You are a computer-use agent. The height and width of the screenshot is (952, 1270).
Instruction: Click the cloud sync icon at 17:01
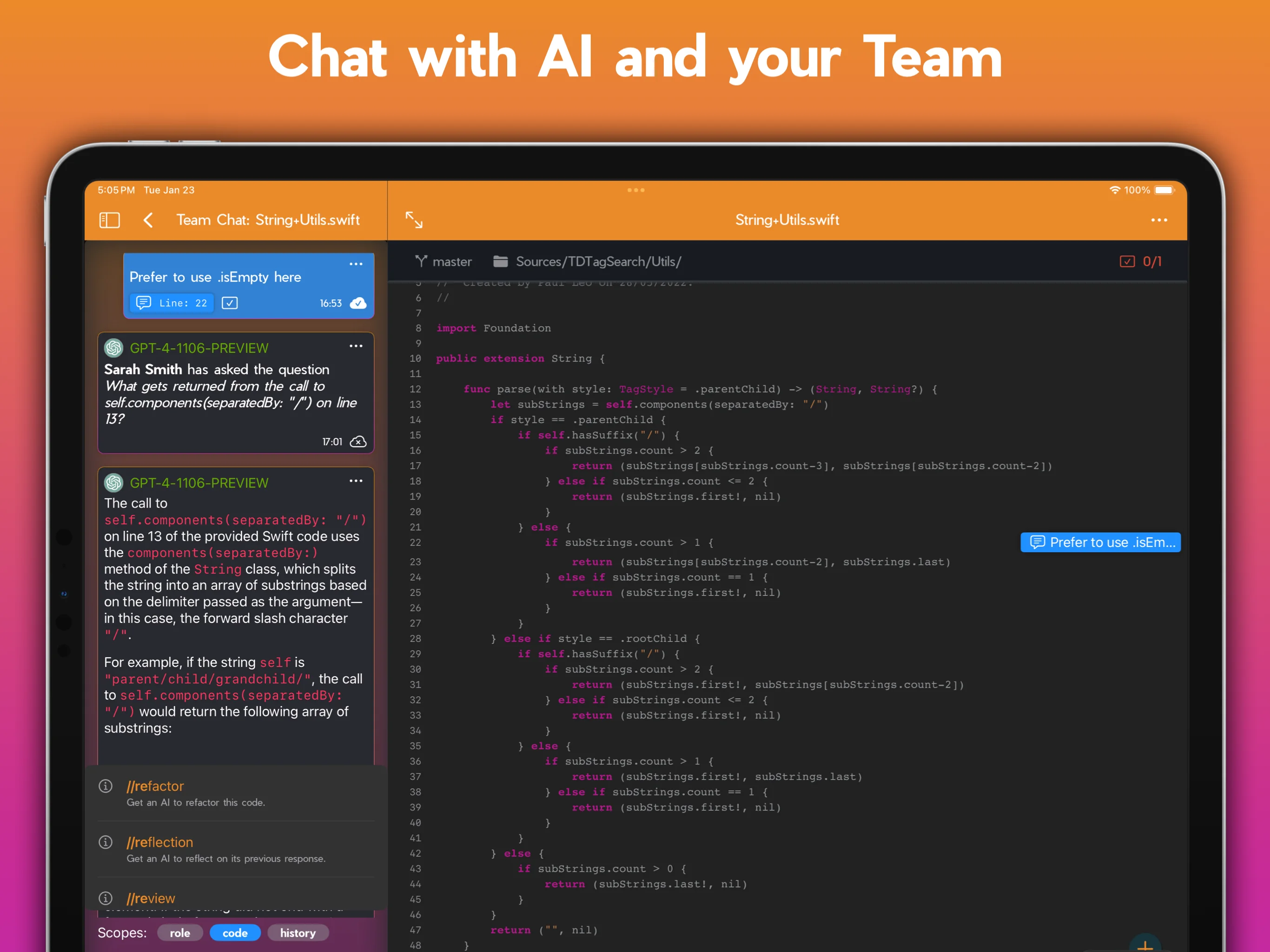coord(358,442)
